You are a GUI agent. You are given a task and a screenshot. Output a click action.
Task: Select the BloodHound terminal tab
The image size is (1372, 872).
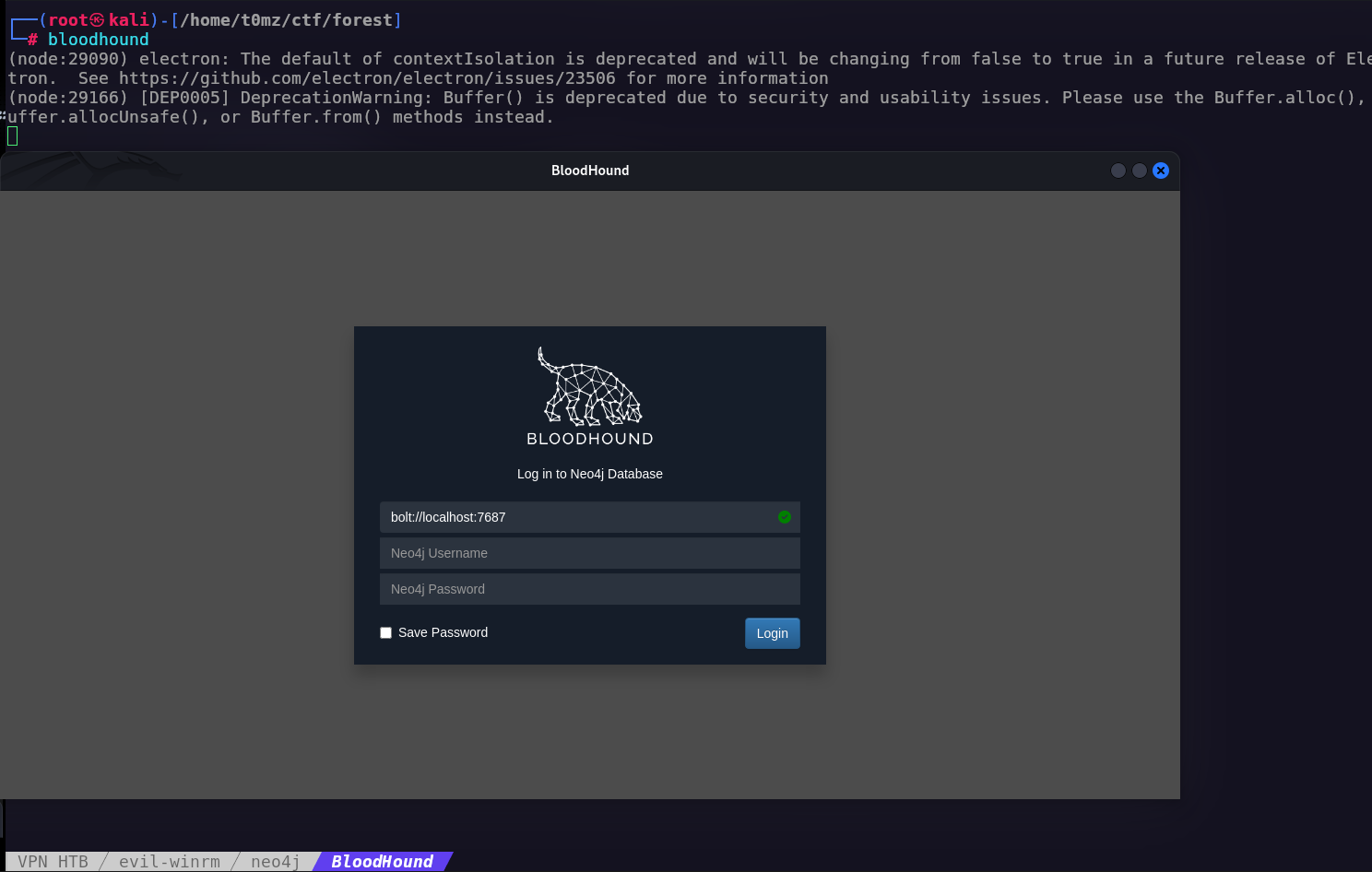(383, 862)
